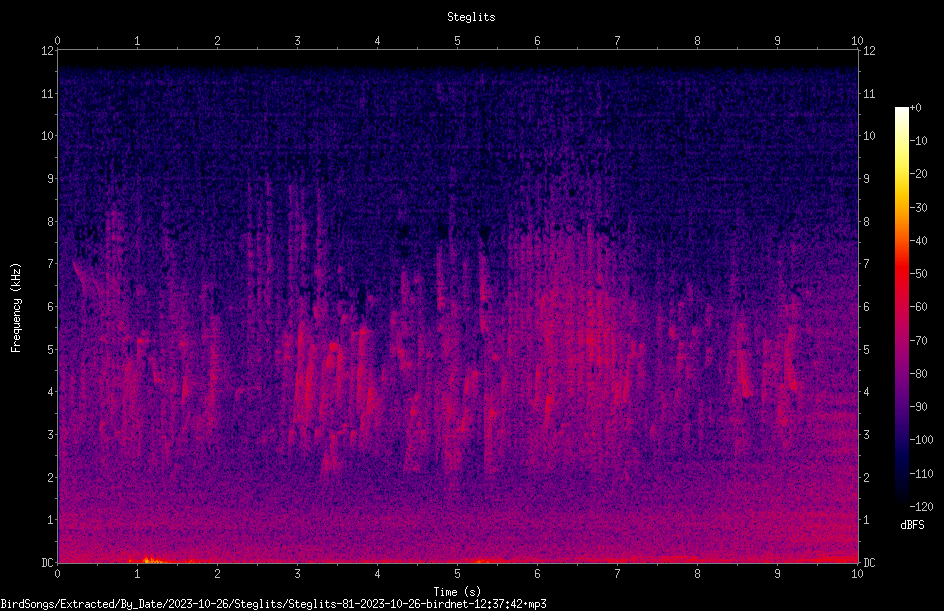Click the DC label at bottom left axis
Image resolution: width=944 pixels, height=611 pixels.
(x=47, y=562)
